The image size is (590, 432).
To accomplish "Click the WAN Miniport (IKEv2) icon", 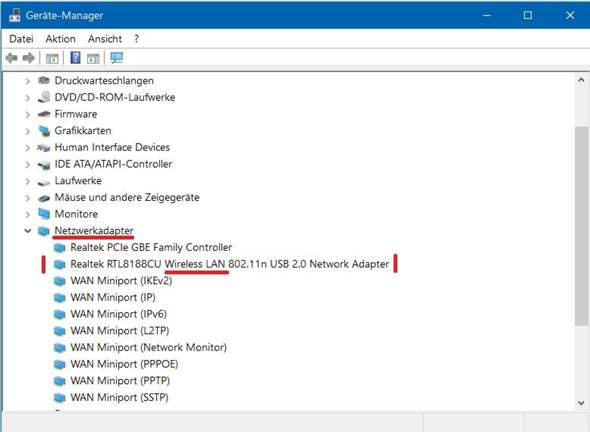I will click(59, 281).
